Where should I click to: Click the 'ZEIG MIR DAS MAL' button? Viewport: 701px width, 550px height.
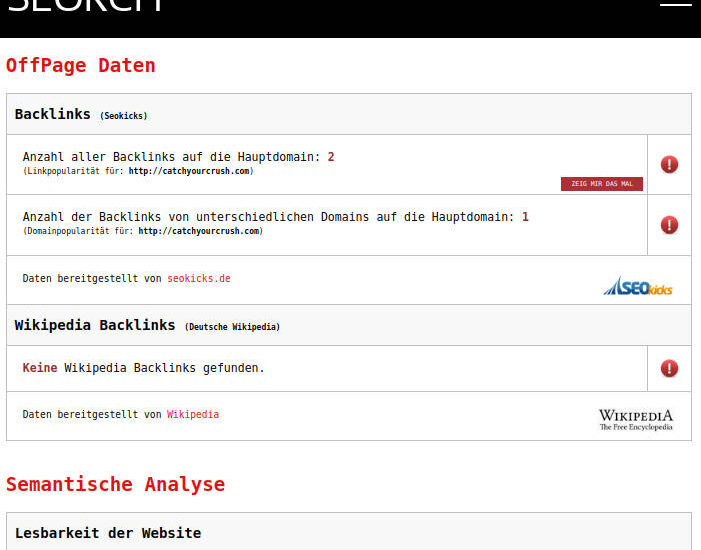[602, 184]
